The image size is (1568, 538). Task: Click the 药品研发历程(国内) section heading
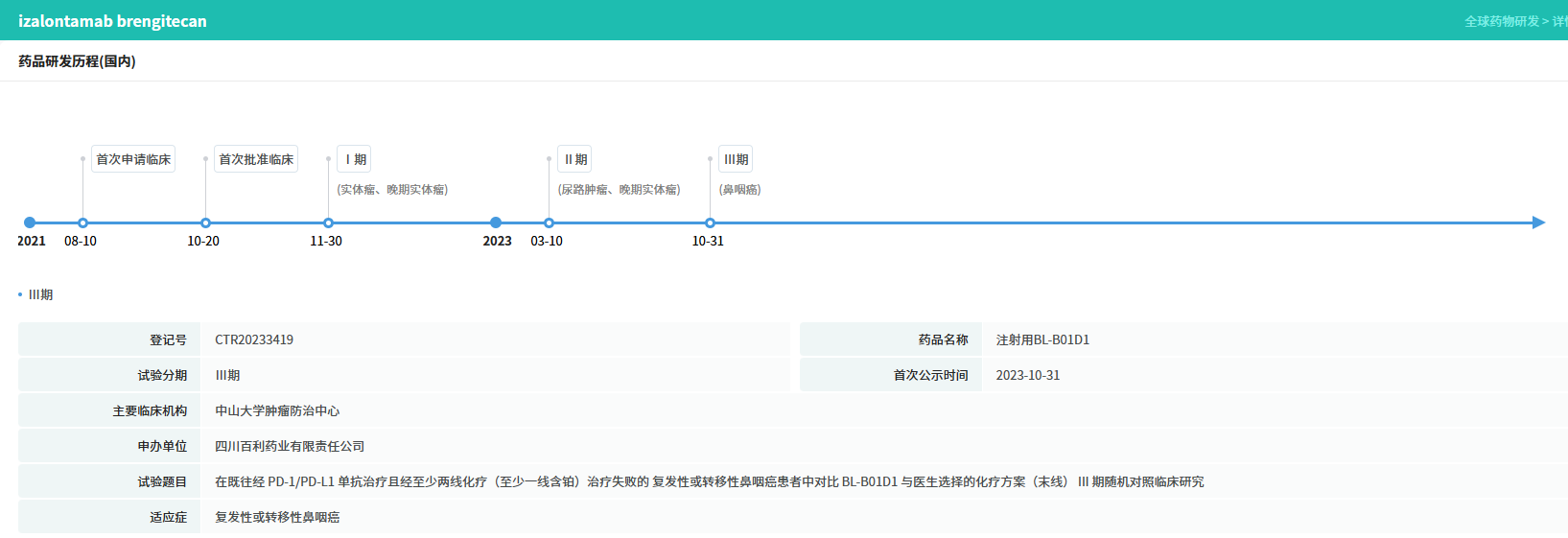click(x=77, y=61)
